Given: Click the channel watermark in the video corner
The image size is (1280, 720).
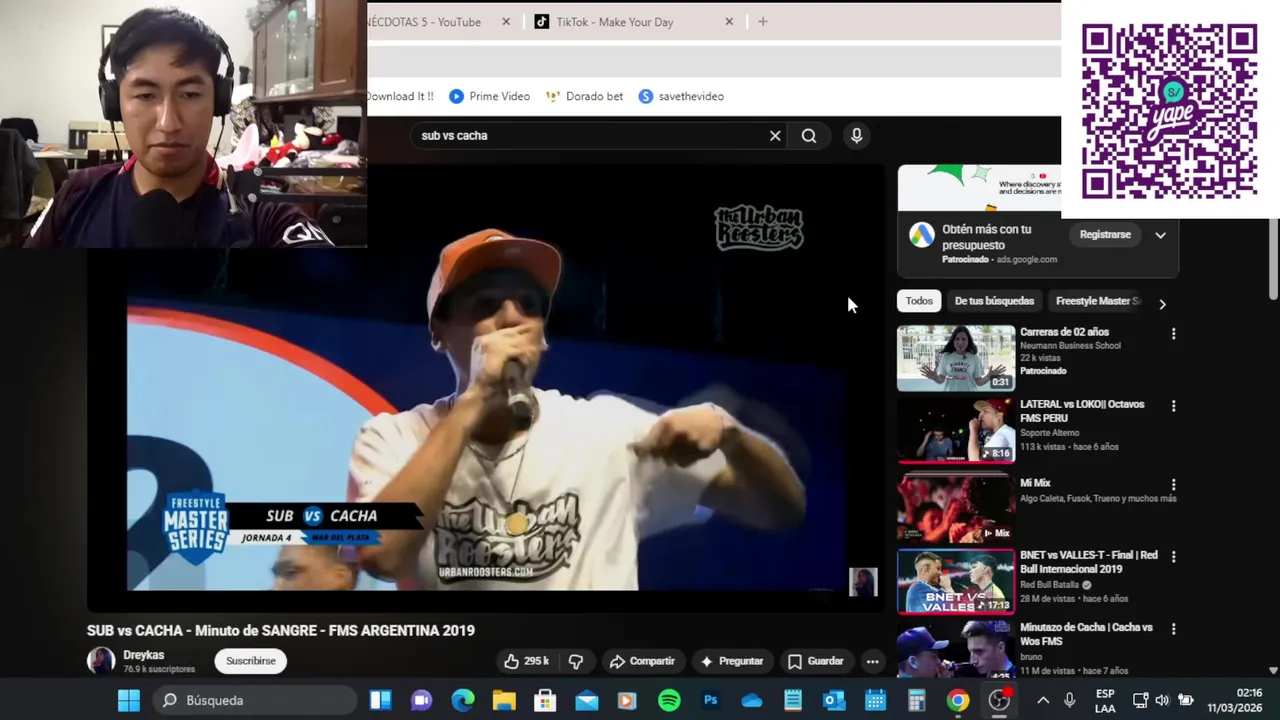Looking at the screenshot, I should (x=863, y=582).
